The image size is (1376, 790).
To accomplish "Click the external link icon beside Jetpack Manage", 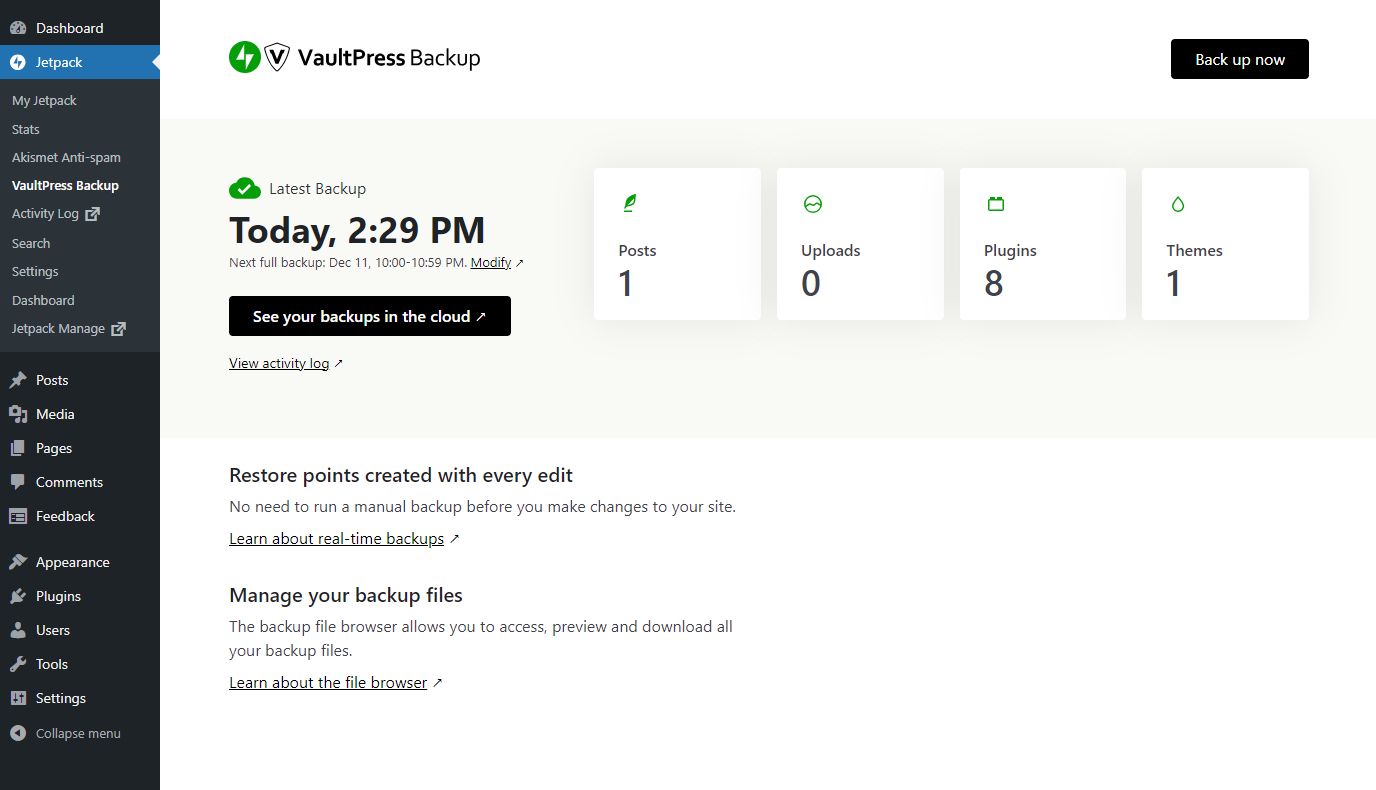I will (x=117, y=328).
